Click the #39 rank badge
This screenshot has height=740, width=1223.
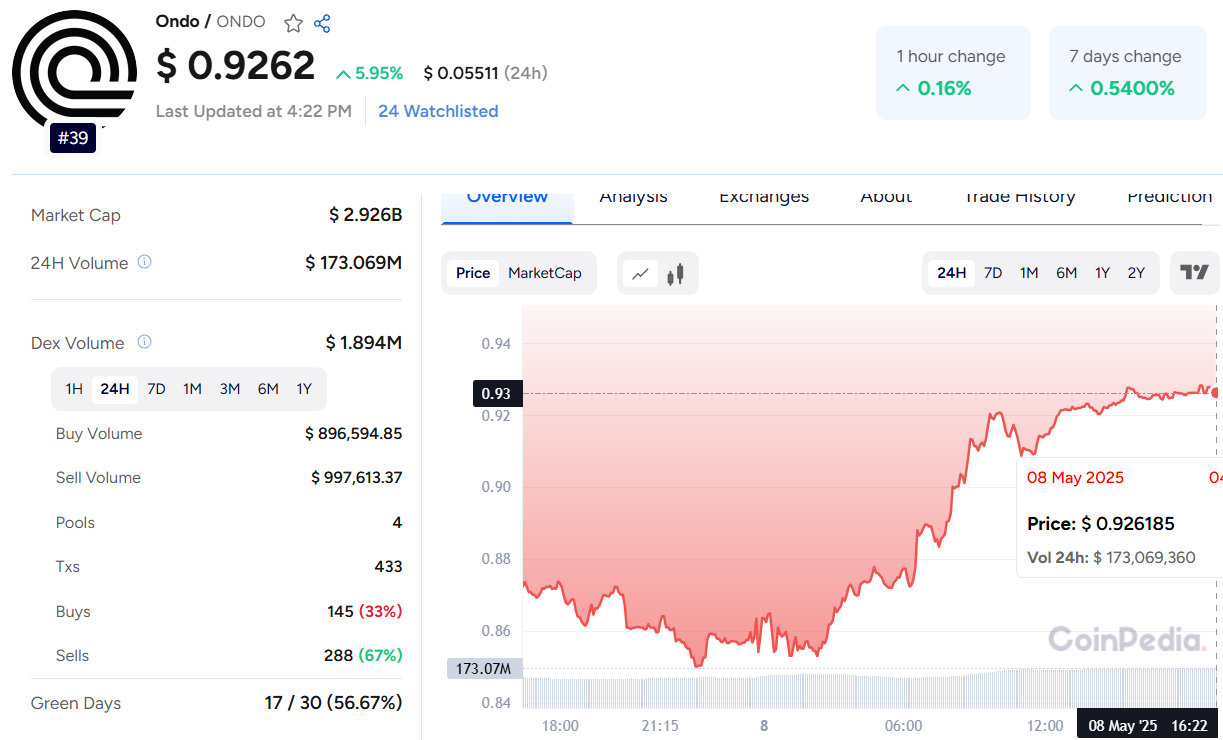tap(73, 138)
